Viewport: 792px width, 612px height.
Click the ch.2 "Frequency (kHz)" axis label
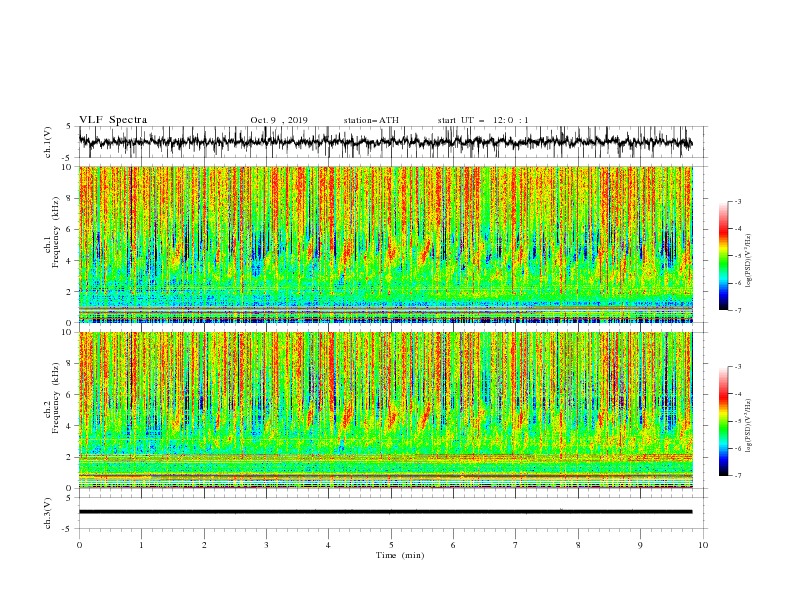point(55,398)
